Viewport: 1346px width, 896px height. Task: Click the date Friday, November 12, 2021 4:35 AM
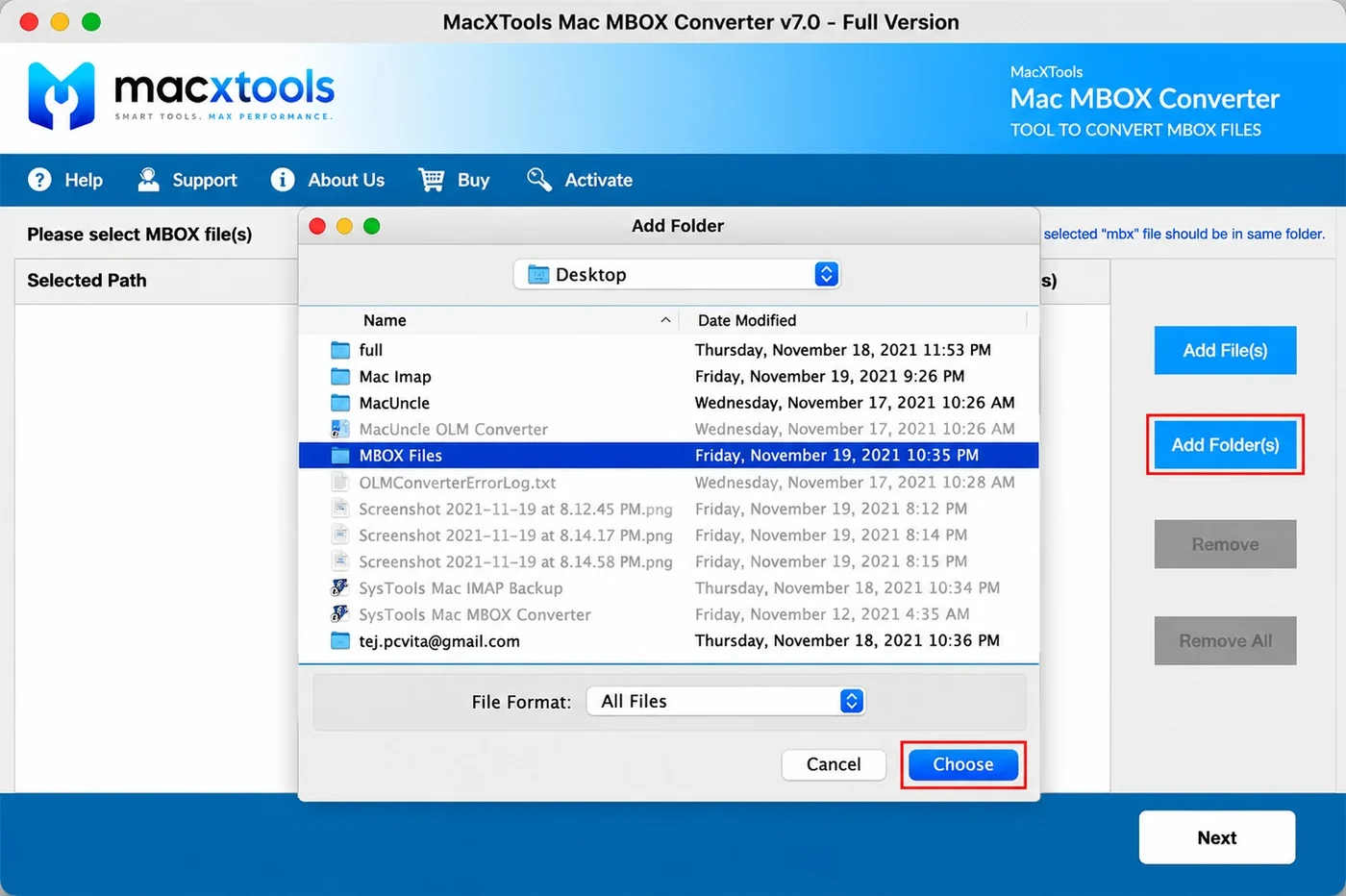[x=833, y=614]
